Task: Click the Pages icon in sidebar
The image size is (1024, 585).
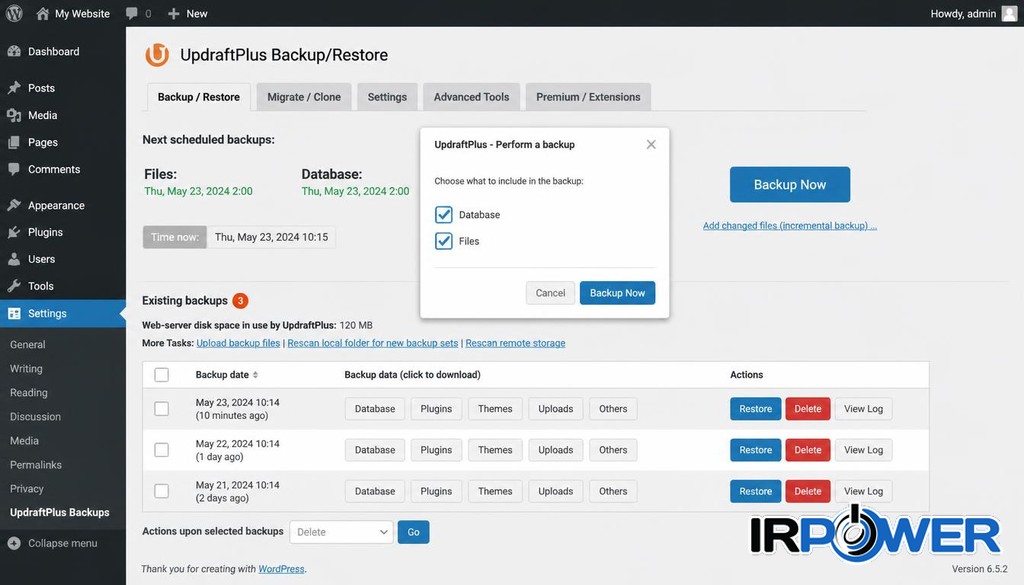Action: 14,142
